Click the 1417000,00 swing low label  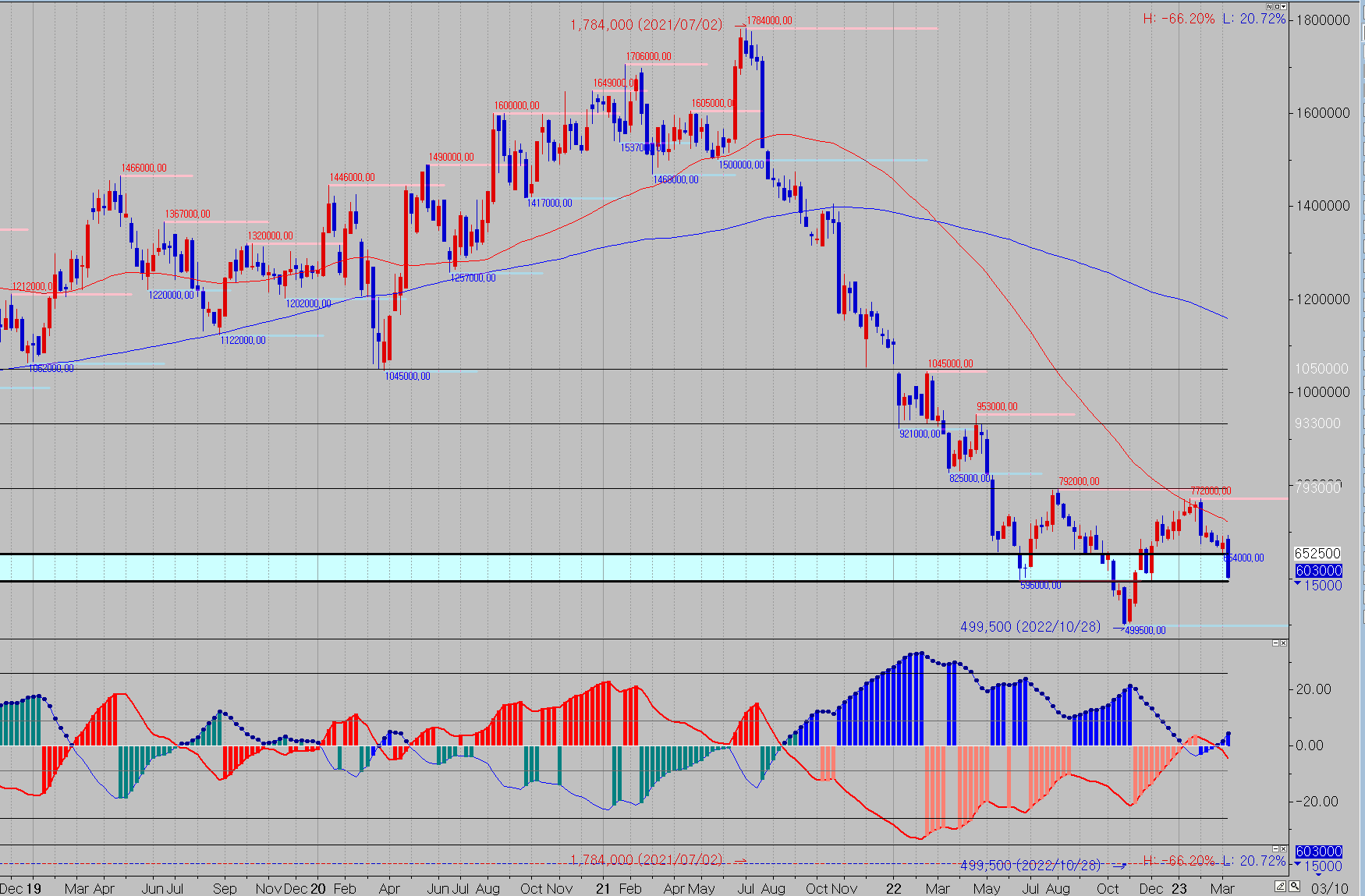tap(550, 204)
